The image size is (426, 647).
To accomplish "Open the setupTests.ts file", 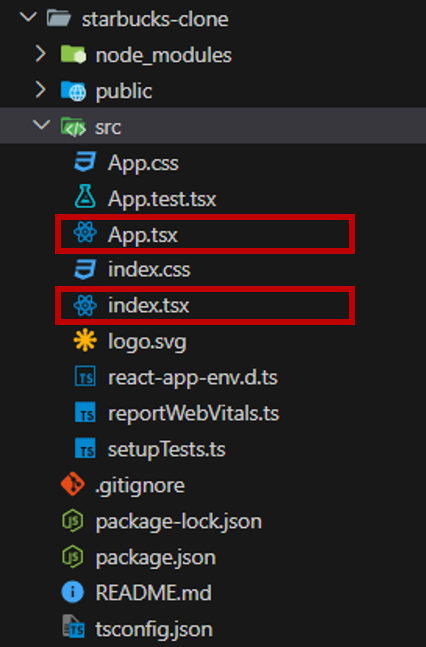I will click(167, 450).
